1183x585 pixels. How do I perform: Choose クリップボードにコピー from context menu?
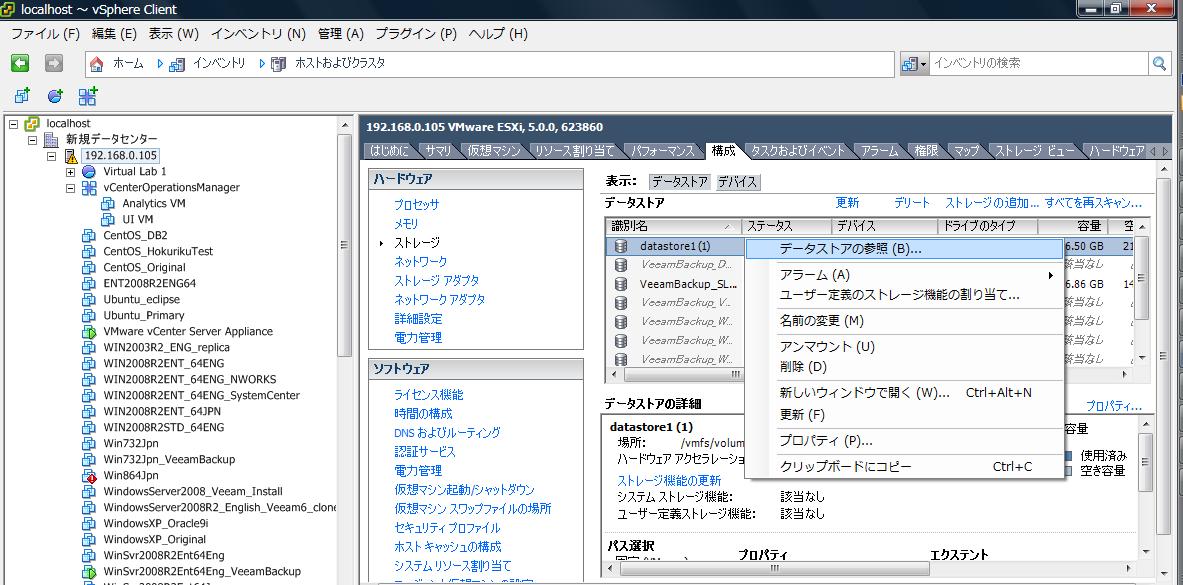[904, 466]
